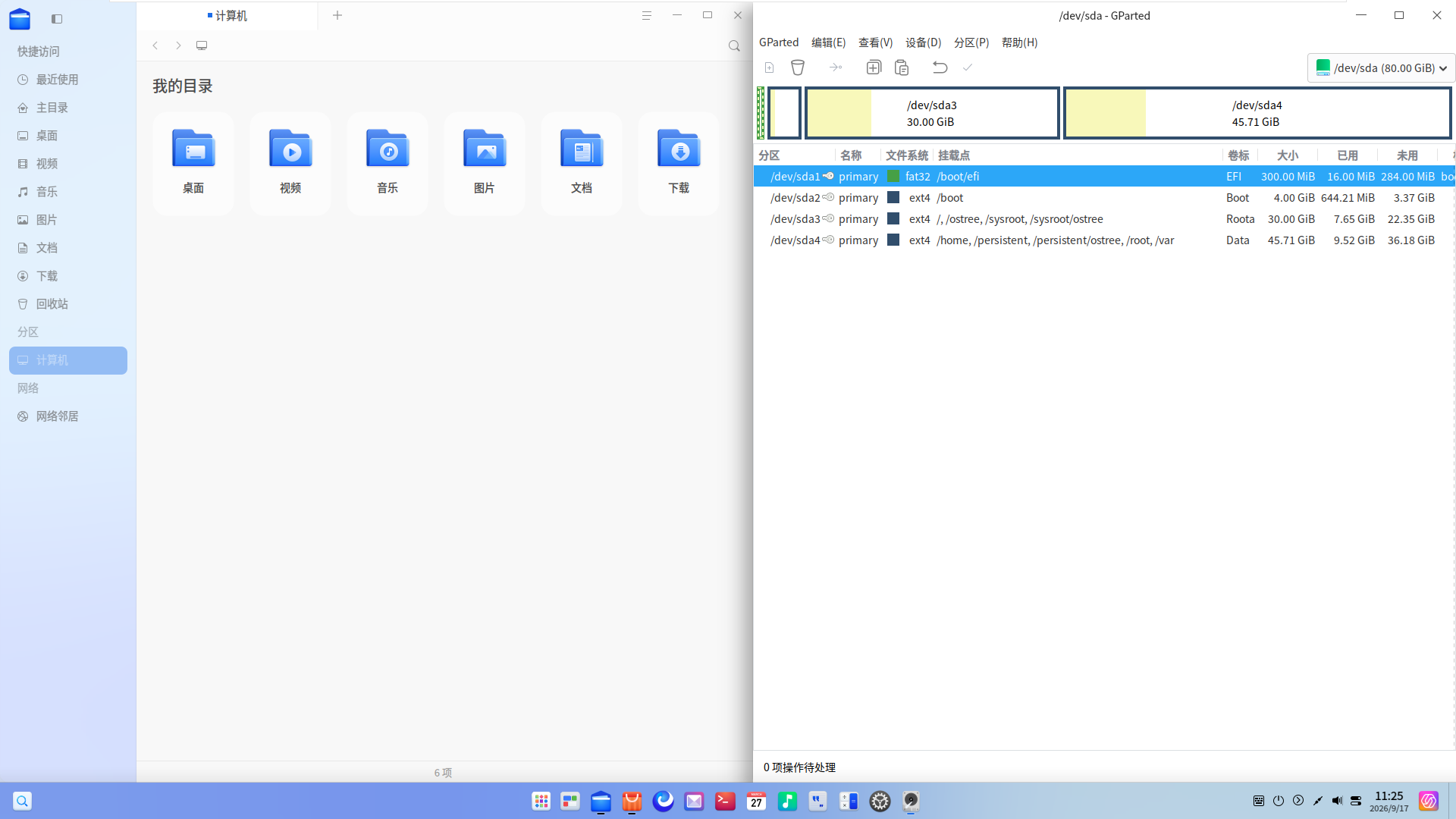This screenshot has width=1456, height=819.
Task: Open 最近使用 in file manager sidebar
Action: click(x=67, y=80)
